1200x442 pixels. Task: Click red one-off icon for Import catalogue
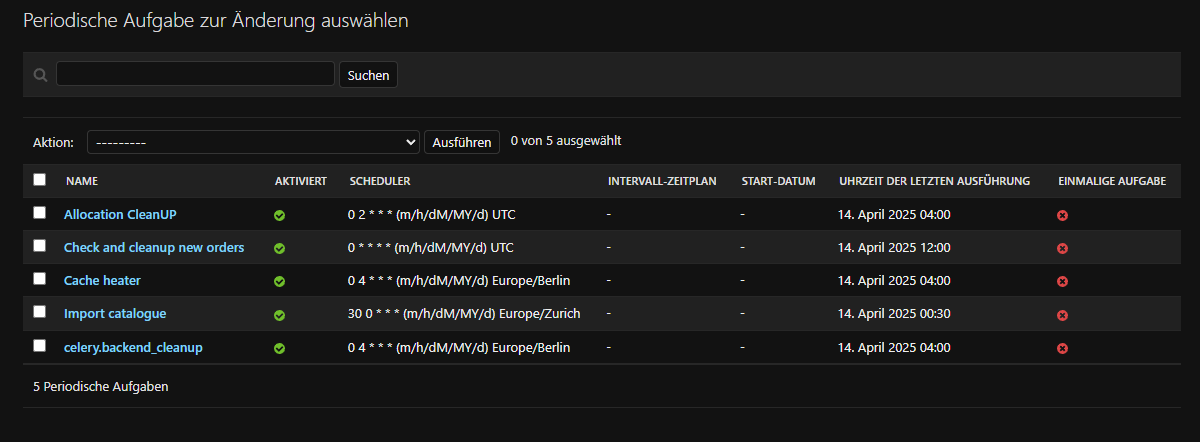(1063, 315)
